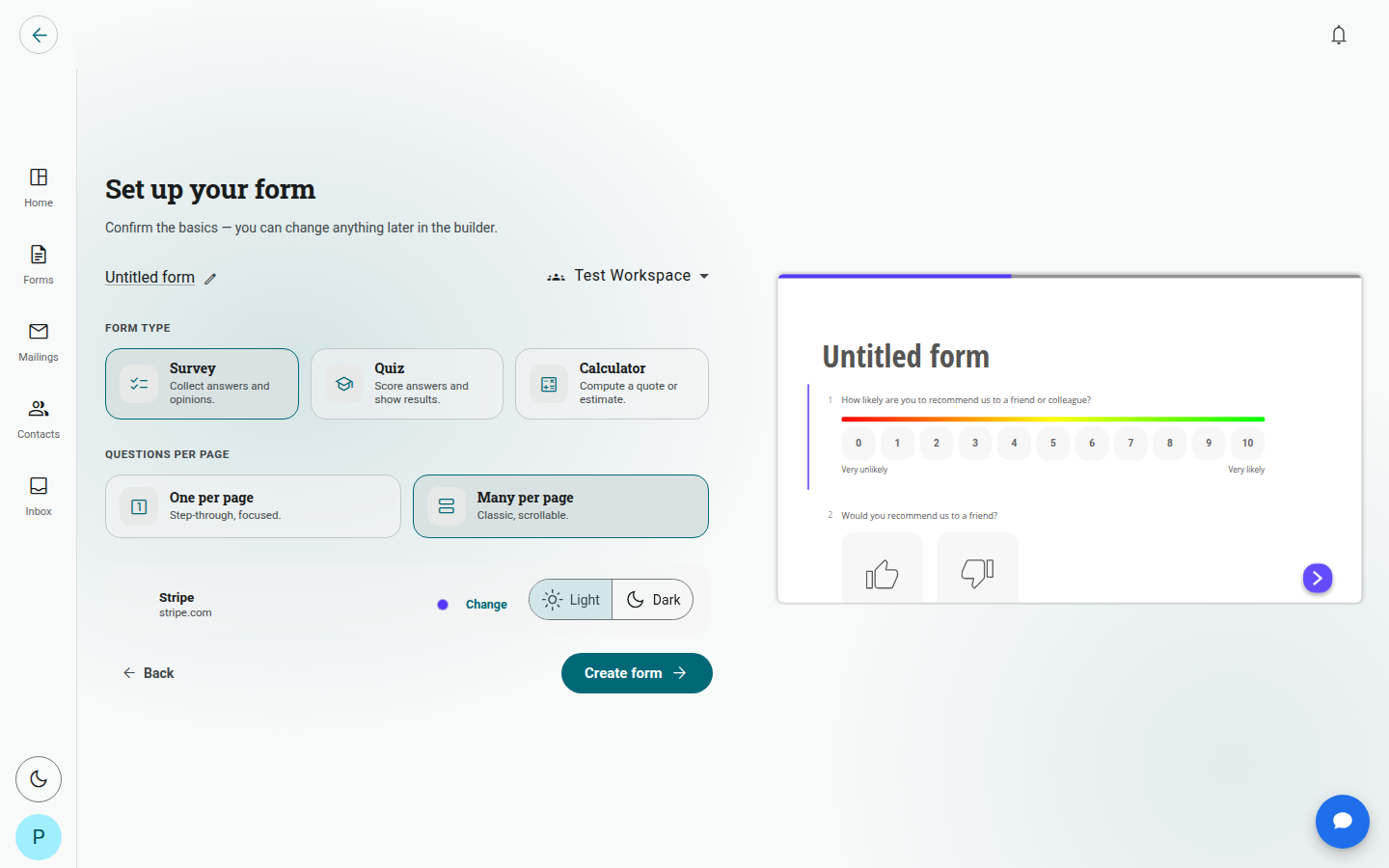Select rating 3 in preview
This screenshot has width=1389, height=868.
(x=975, y=444)
